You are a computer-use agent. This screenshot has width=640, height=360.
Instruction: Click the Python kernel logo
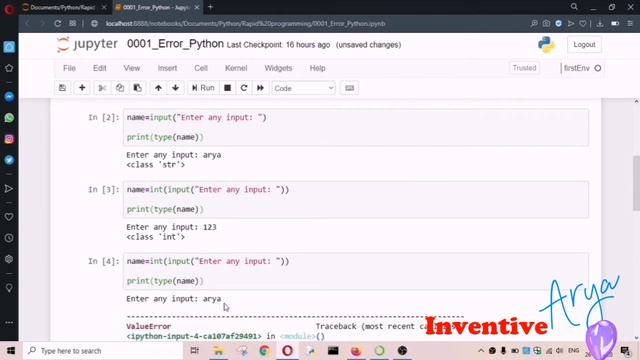pos(546,44)
